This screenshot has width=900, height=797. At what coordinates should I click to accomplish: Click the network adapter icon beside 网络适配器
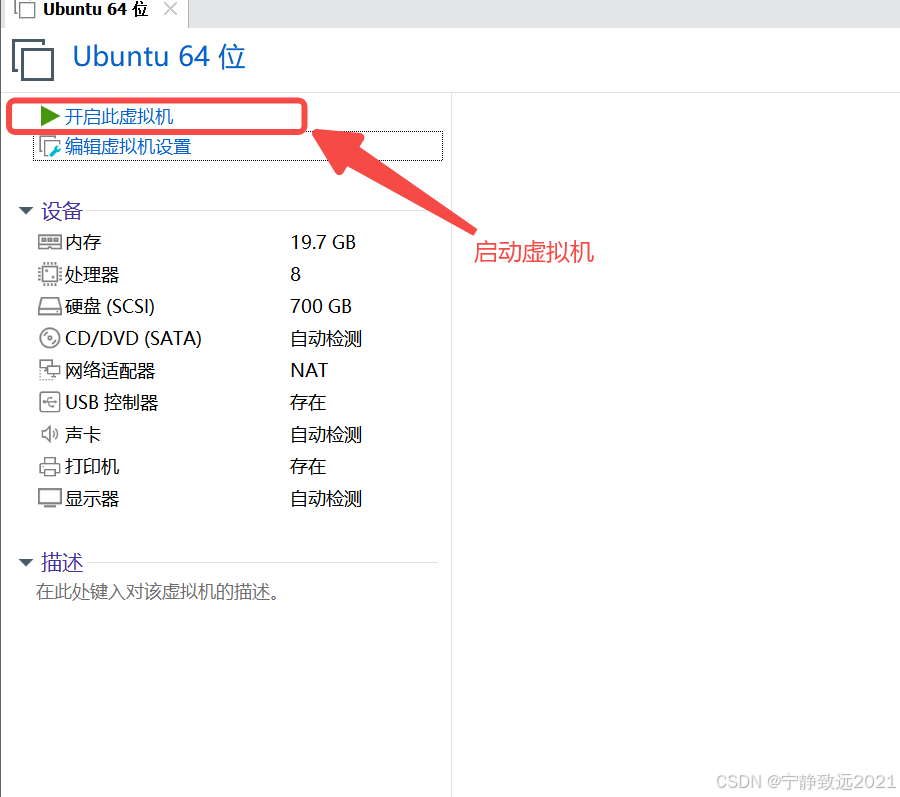[x=49, y=370]
